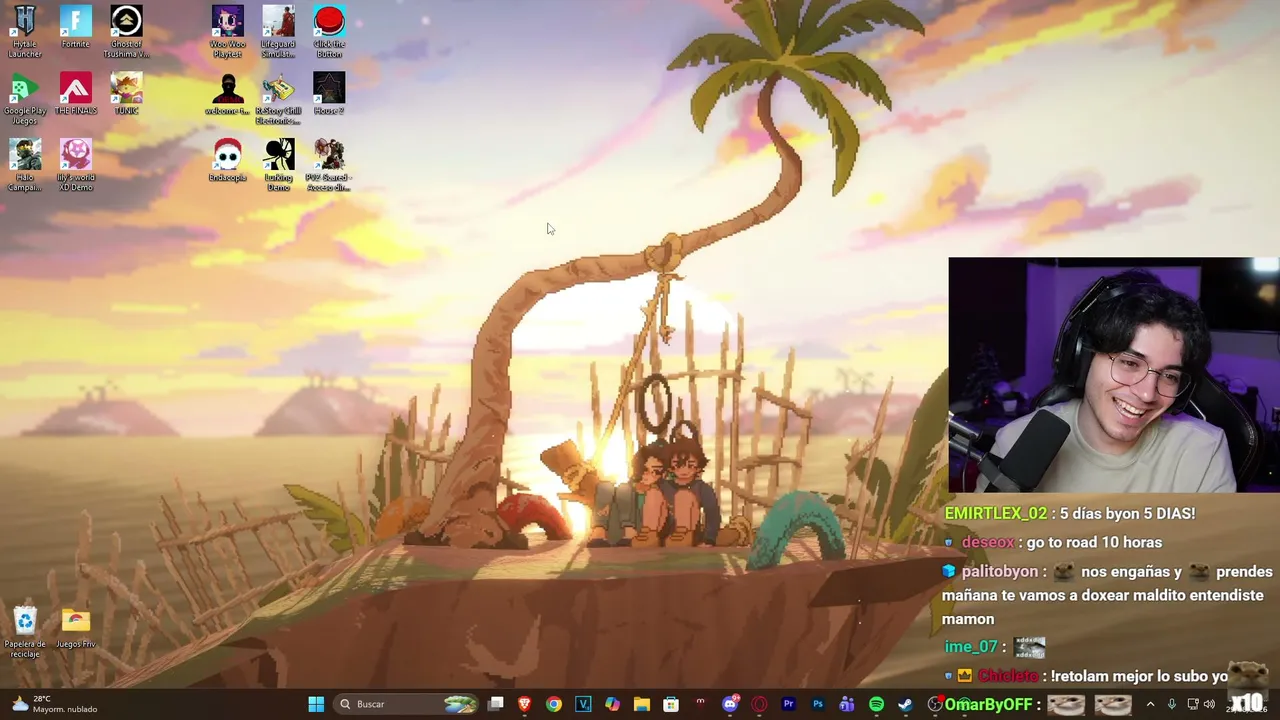Select the ReStory Chill Electronics shortcut
Image resolution: width=1280 pixels, height=720 pixels.
pyautogui.click(x=278, y=98)
